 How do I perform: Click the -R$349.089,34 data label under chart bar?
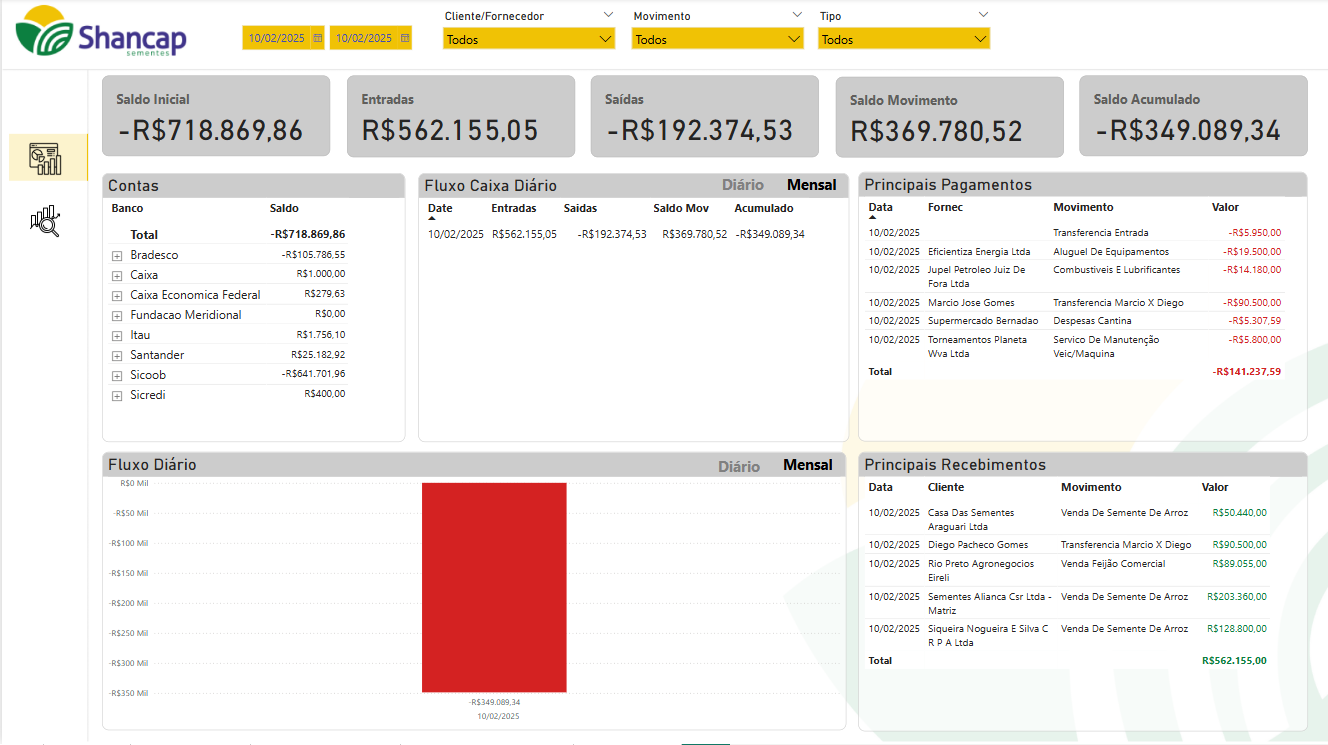point(495,702)
